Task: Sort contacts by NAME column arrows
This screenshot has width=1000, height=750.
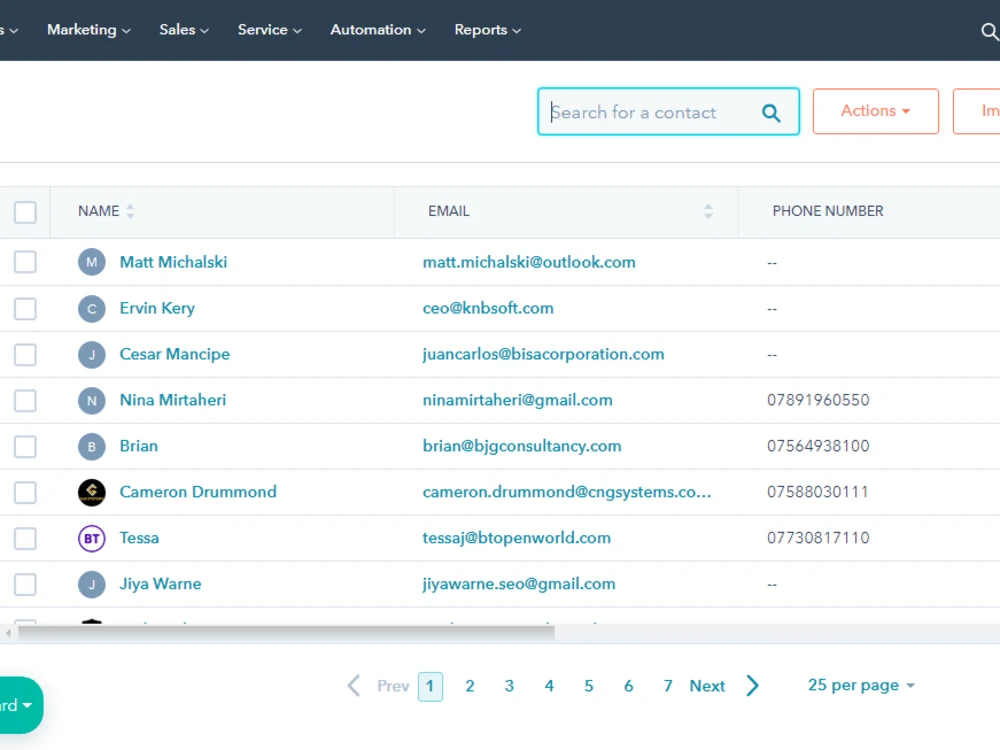Action: coord(130,211)
